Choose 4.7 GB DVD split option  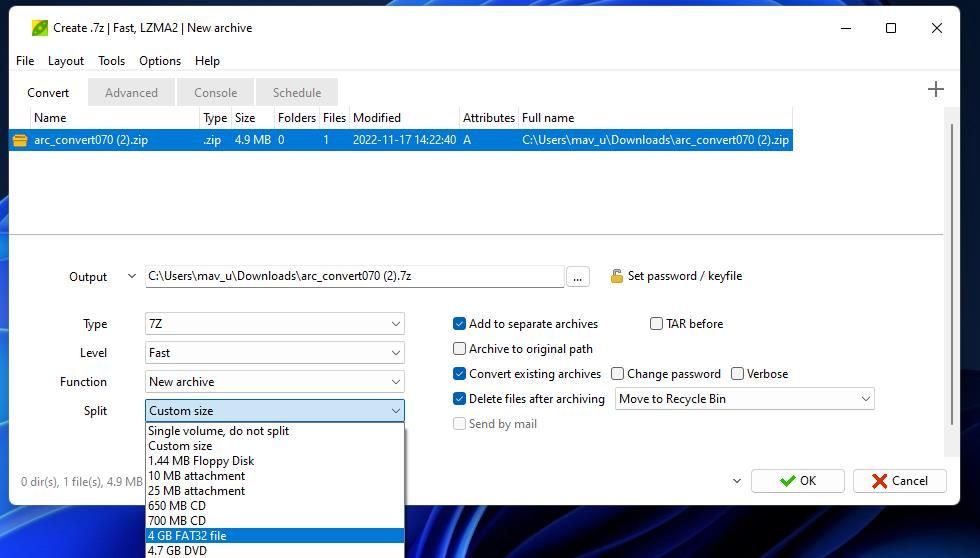275,551
